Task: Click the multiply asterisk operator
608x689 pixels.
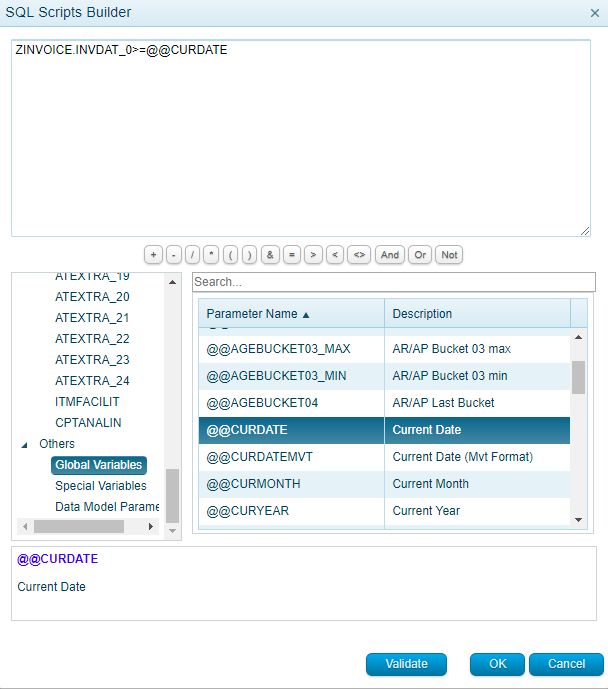Action: [x=211, y=255]
